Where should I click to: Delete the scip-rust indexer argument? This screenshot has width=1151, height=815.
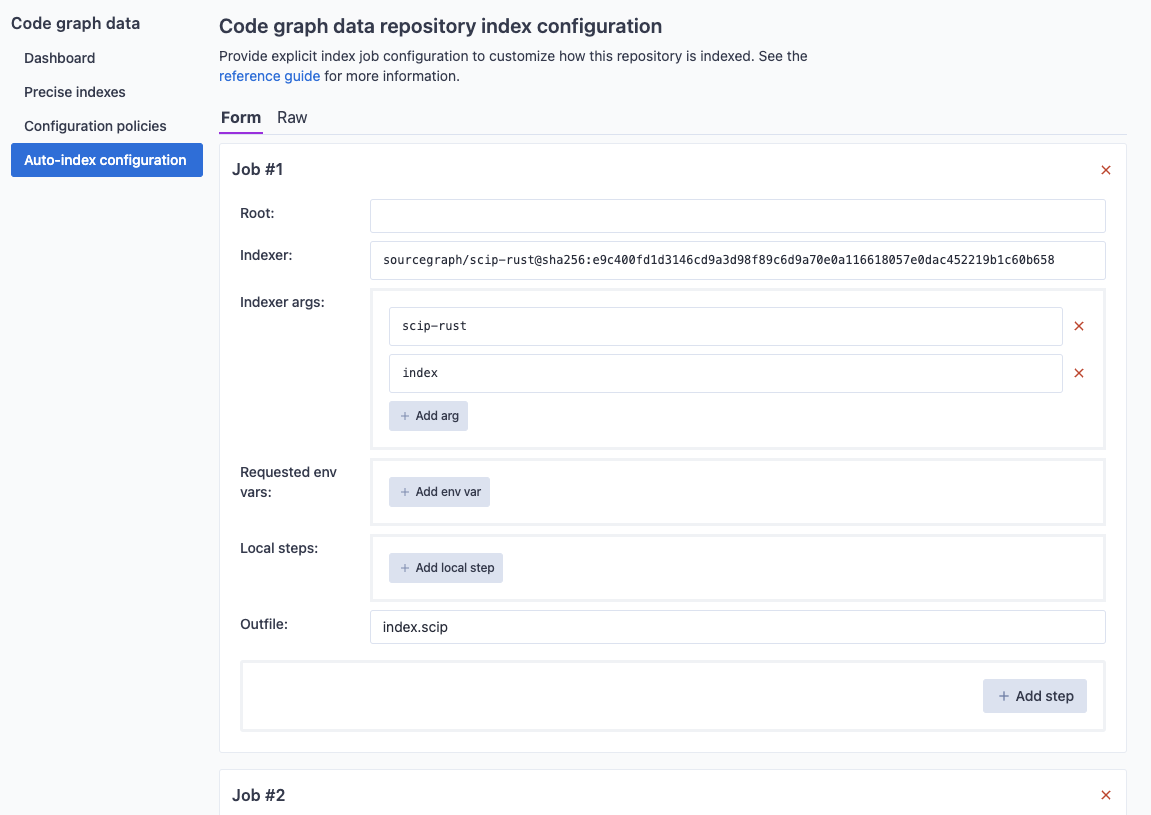point(1079,326)
